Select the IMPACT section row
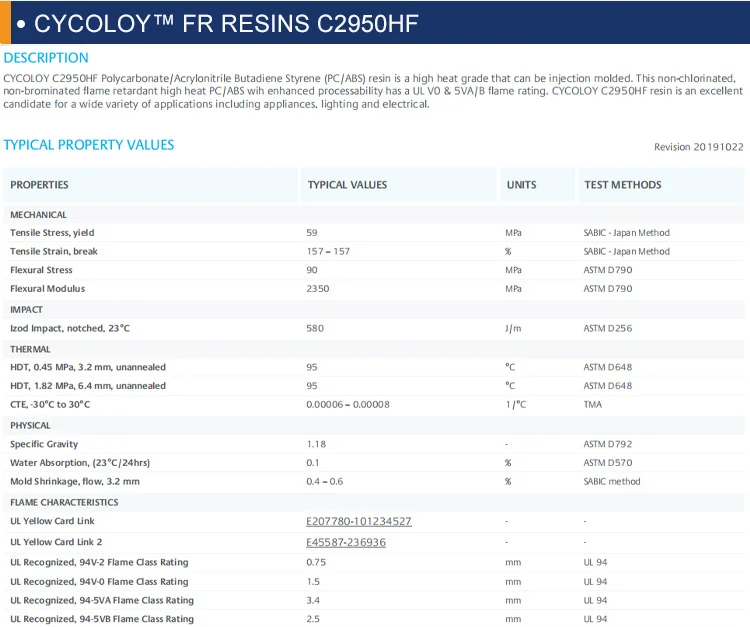This screenshot has width=750, height=627. [x=27, y=310]
